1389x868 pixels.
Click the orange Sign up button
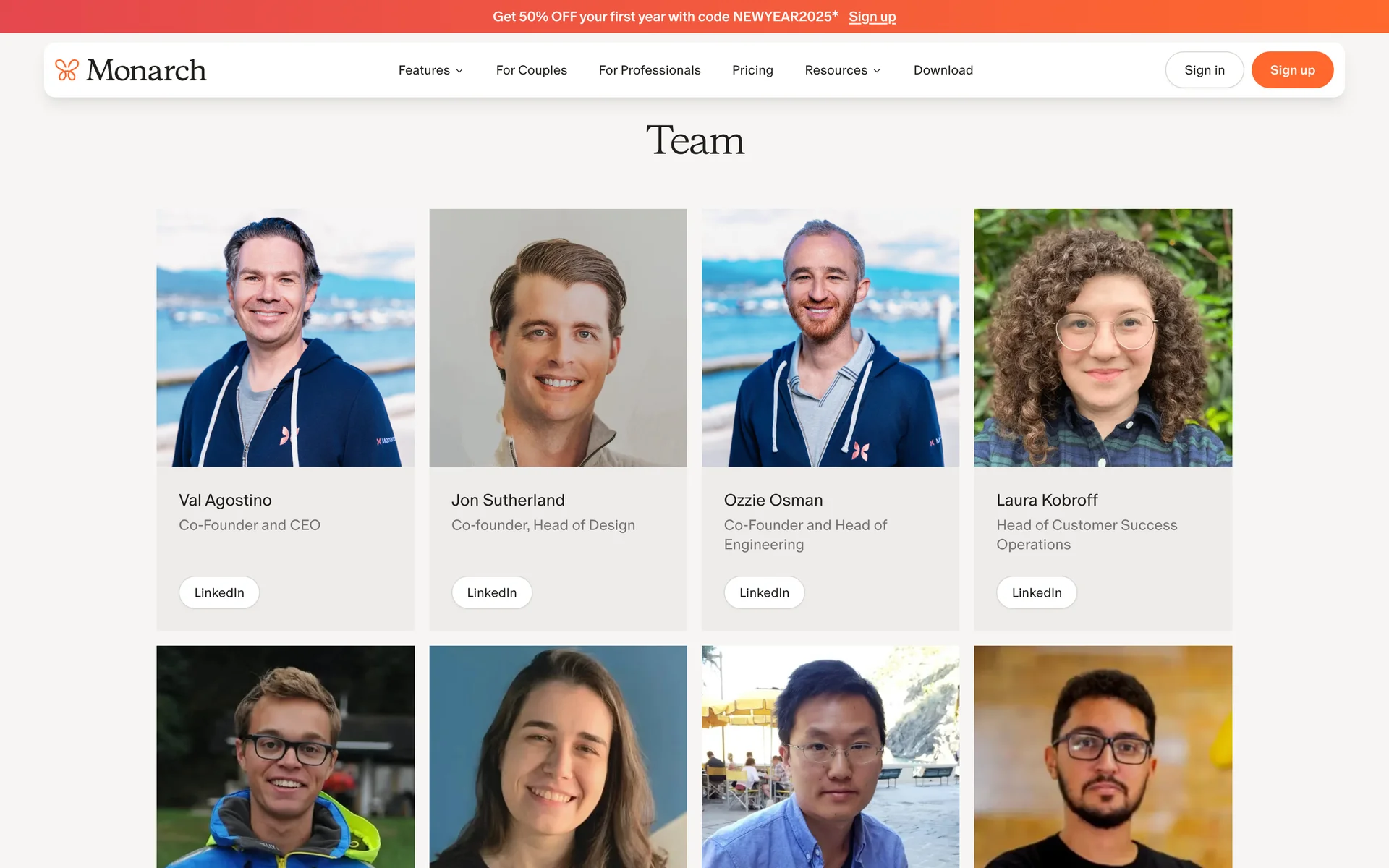[1291, 70]
